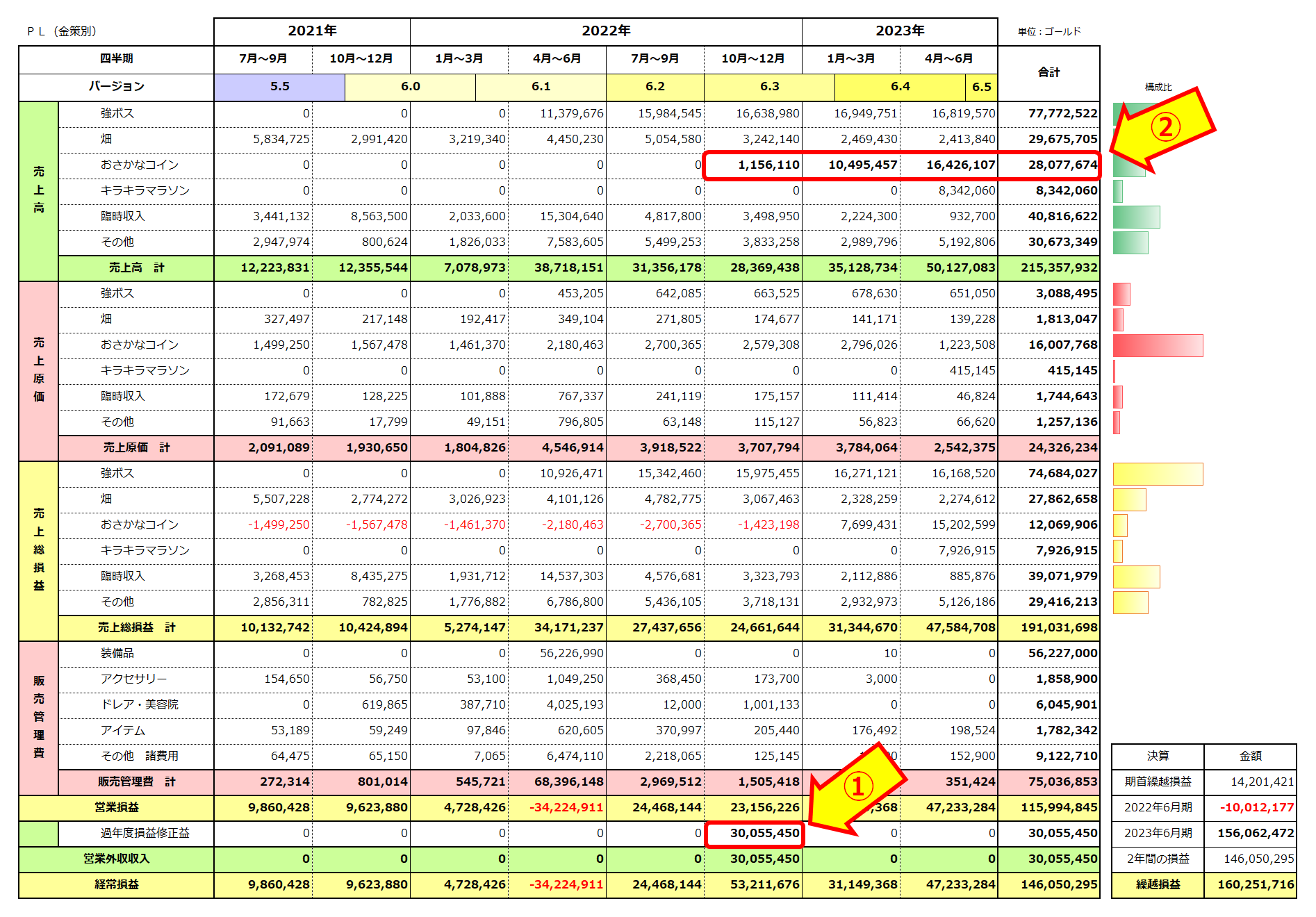Click the 2021年 year header
Image resolution: width=1316 pixels, height=917 pixels.
coord(312,31)
